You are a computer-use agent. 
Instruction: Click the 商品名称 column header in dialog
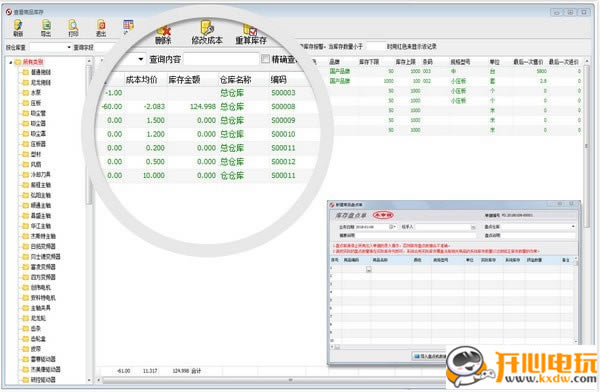(x=380, y=260)
